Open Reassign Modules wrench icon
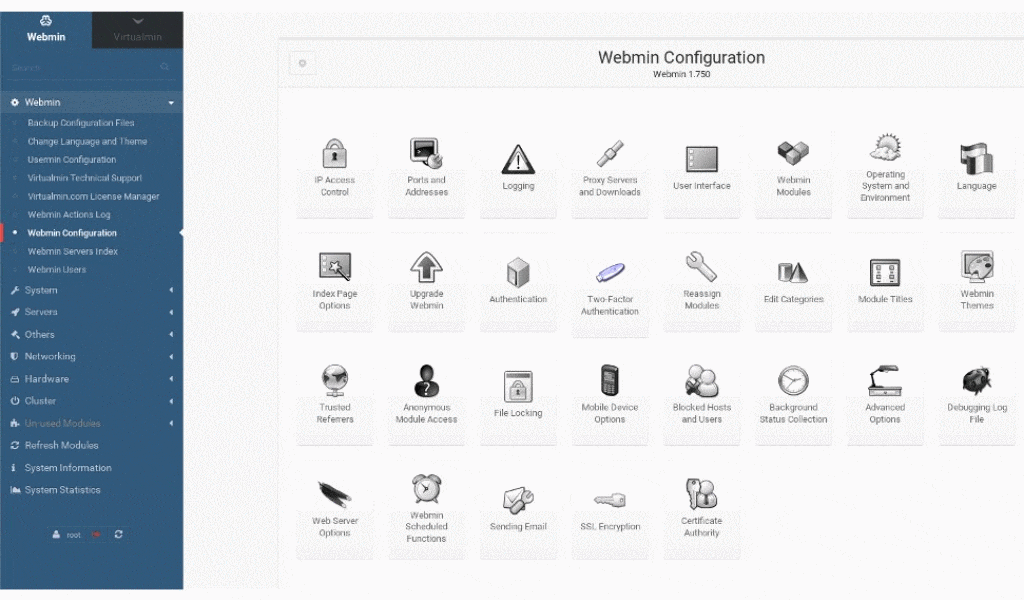The height and width of the screenshot is (600, 1024). pos(702,267)
